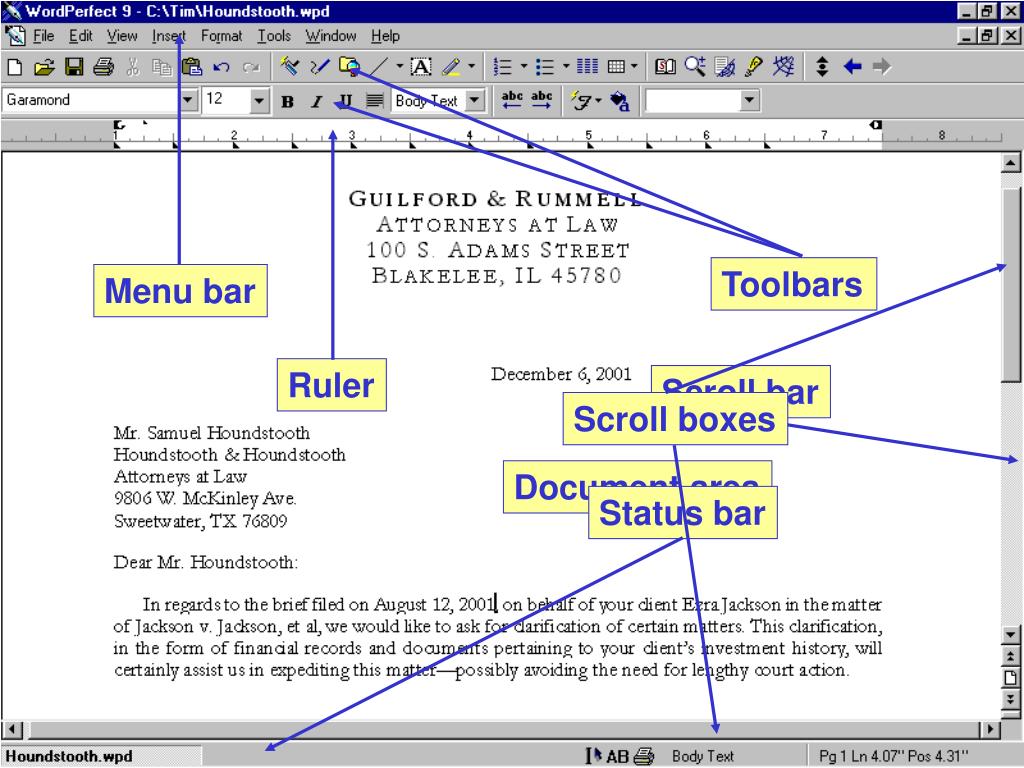Open the Tools menu
The image size is (1024, 768).
click(x=274, y=36)
